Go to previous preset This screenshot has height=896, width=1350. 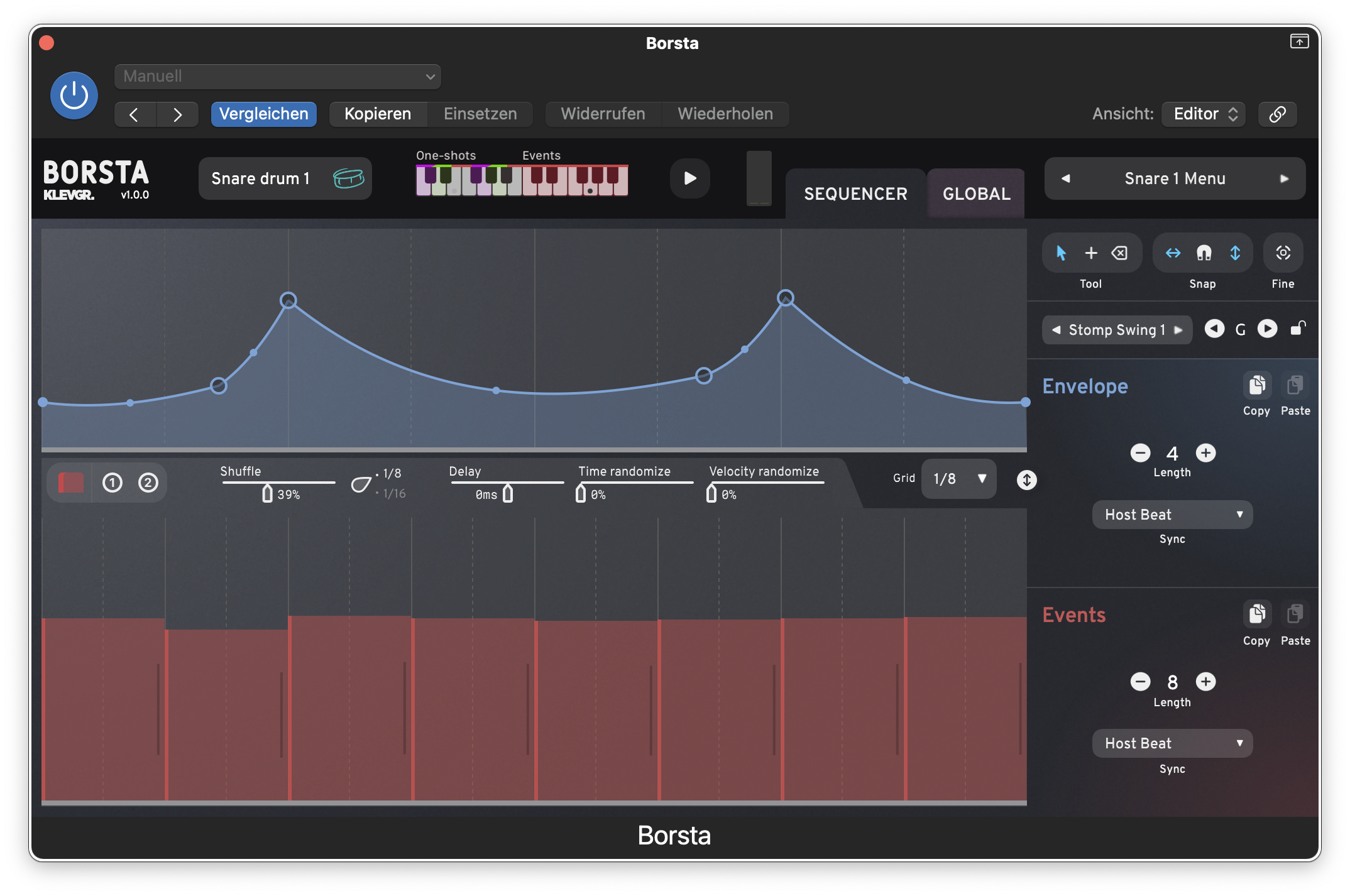(x=134, y=114)
